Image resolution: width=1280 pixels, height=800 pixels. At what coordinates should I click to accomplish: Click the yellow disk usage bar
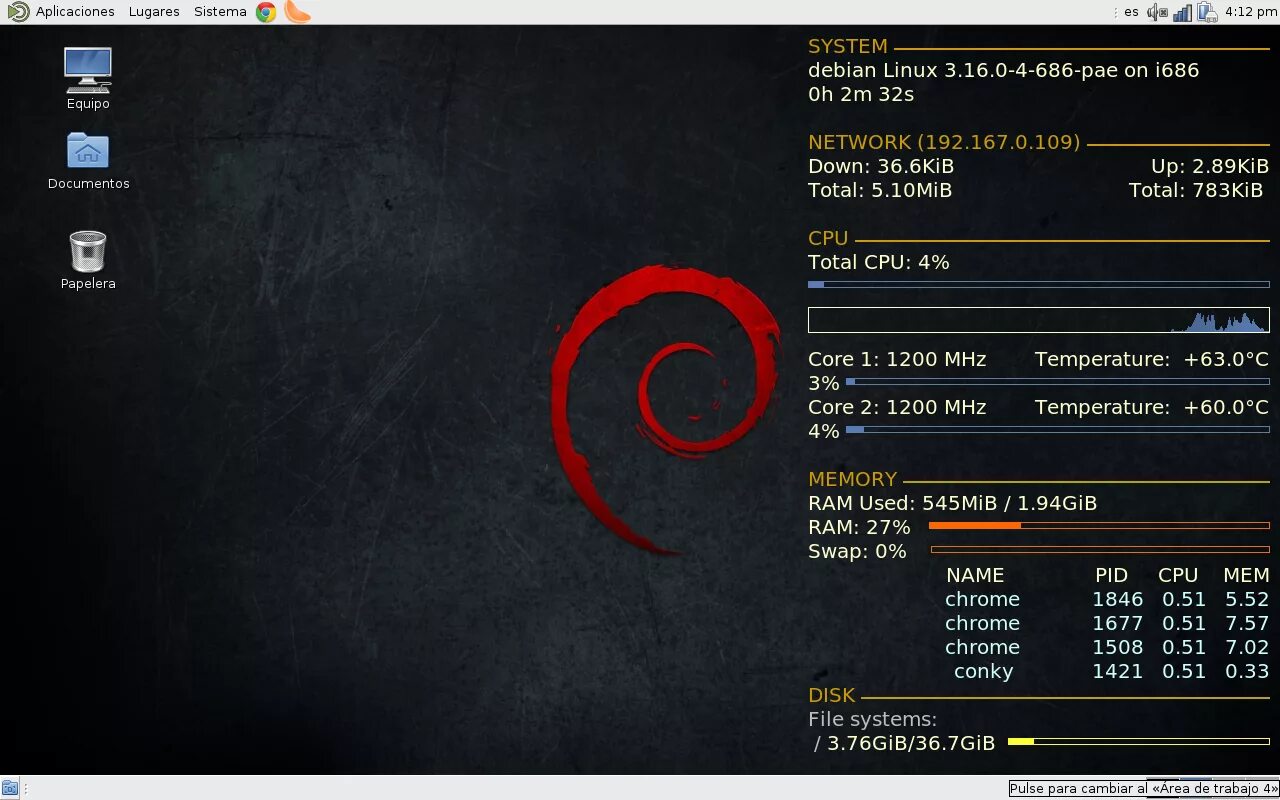coord(1139,742)
